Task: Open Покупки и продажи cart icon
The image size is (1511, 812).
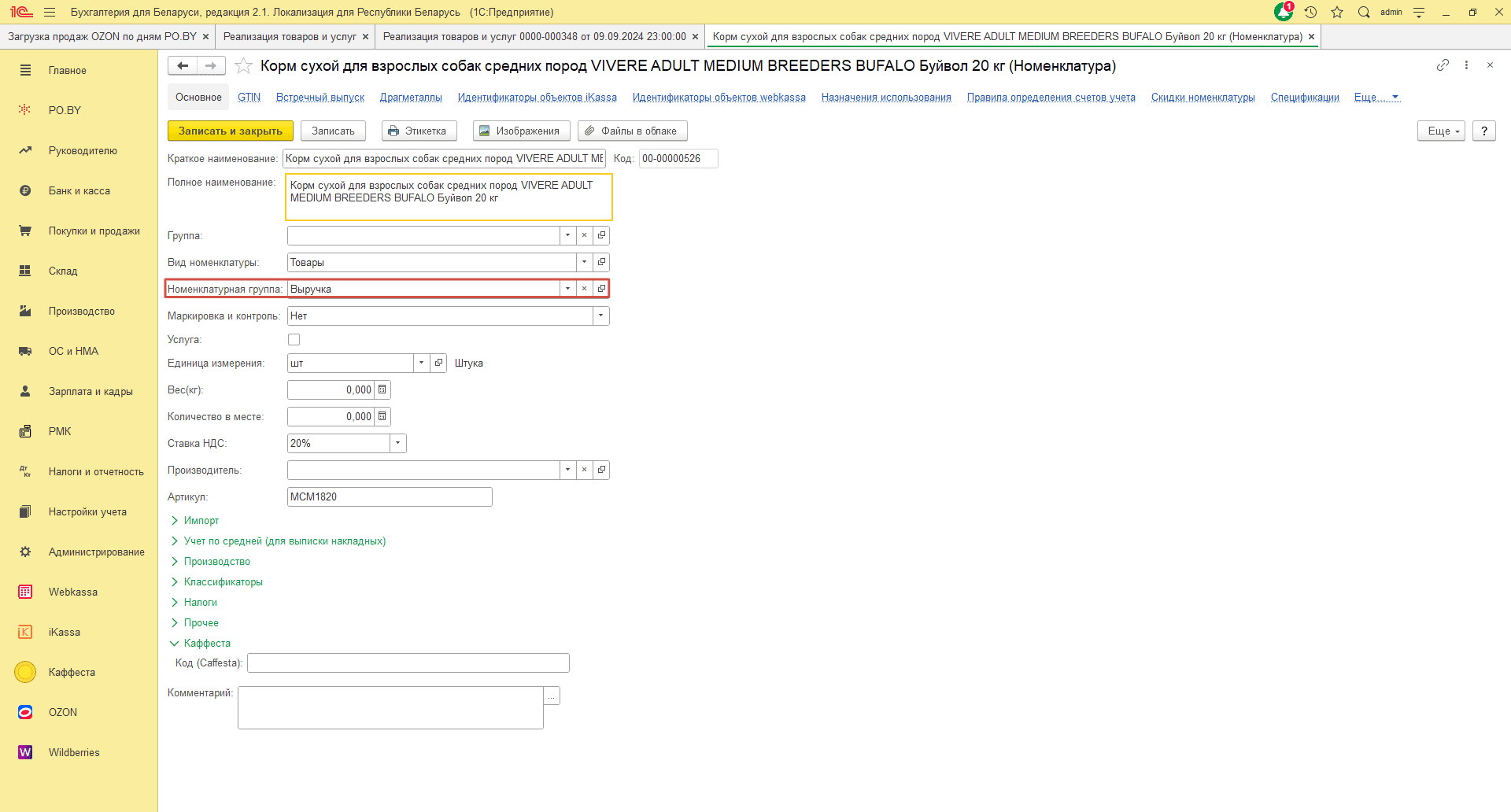Action: tap(25, 231)
